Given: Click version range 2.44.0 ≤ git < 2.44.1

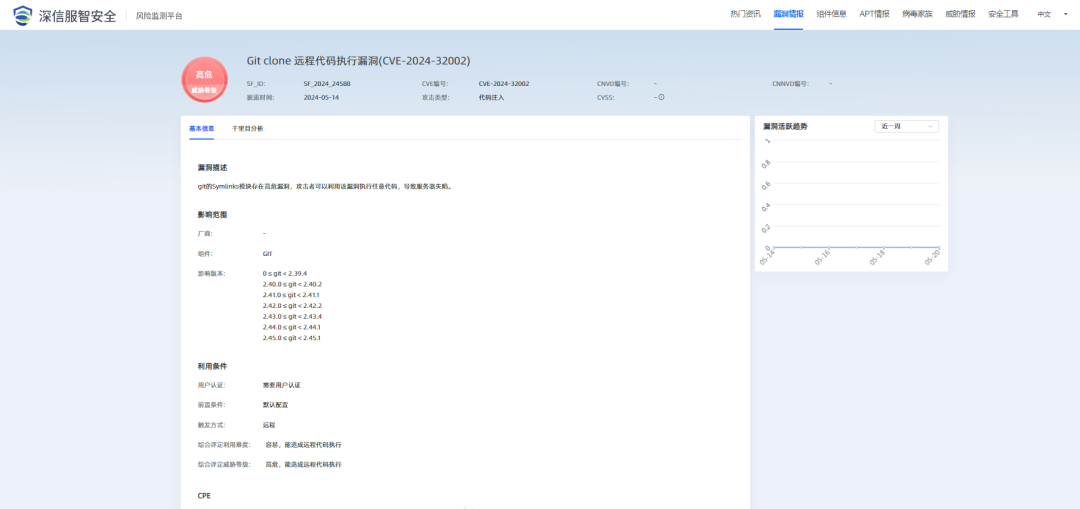Looking at the screenshot, I should coord(291,327).
